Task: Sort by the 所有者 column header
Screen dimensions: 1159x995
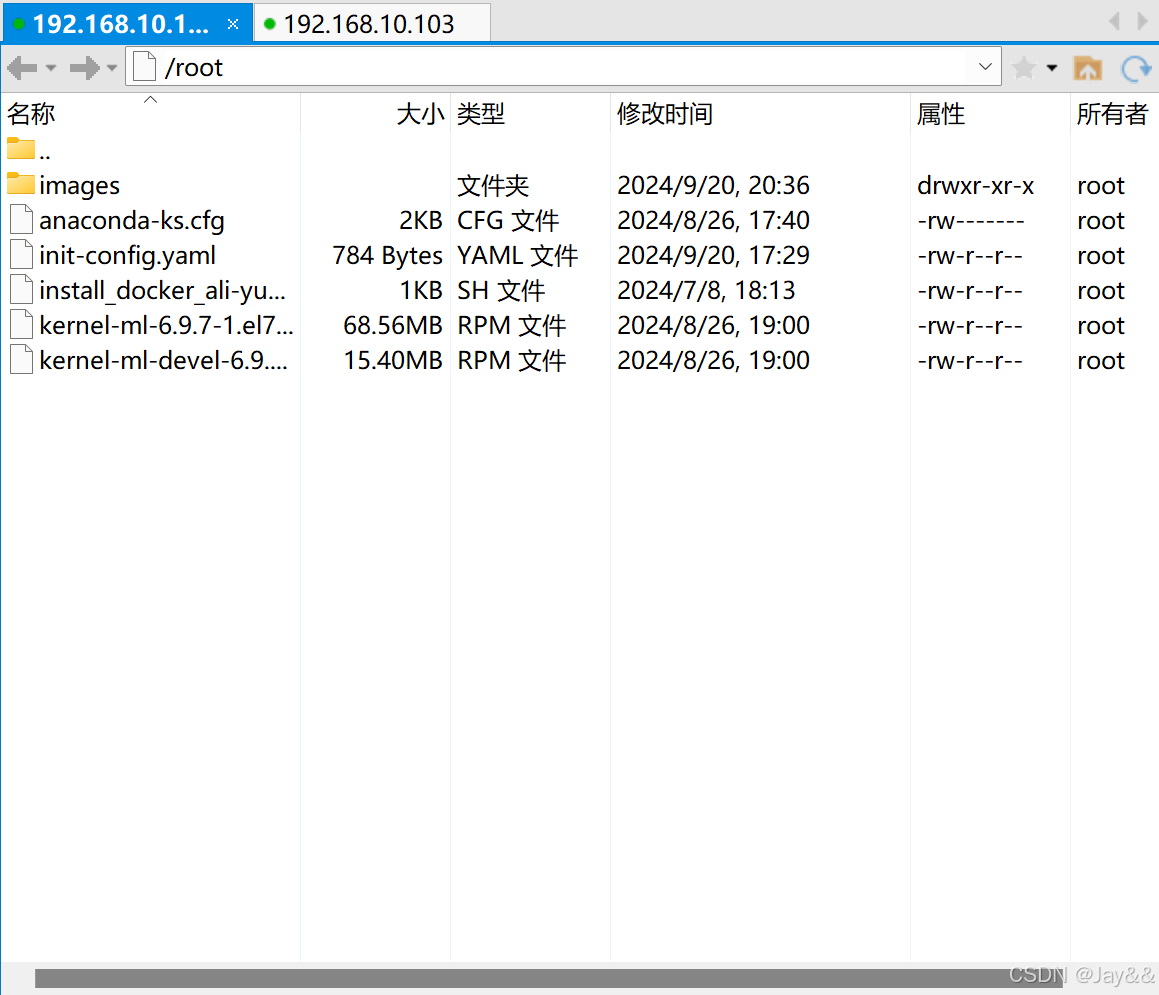Action: [1112, 114]
